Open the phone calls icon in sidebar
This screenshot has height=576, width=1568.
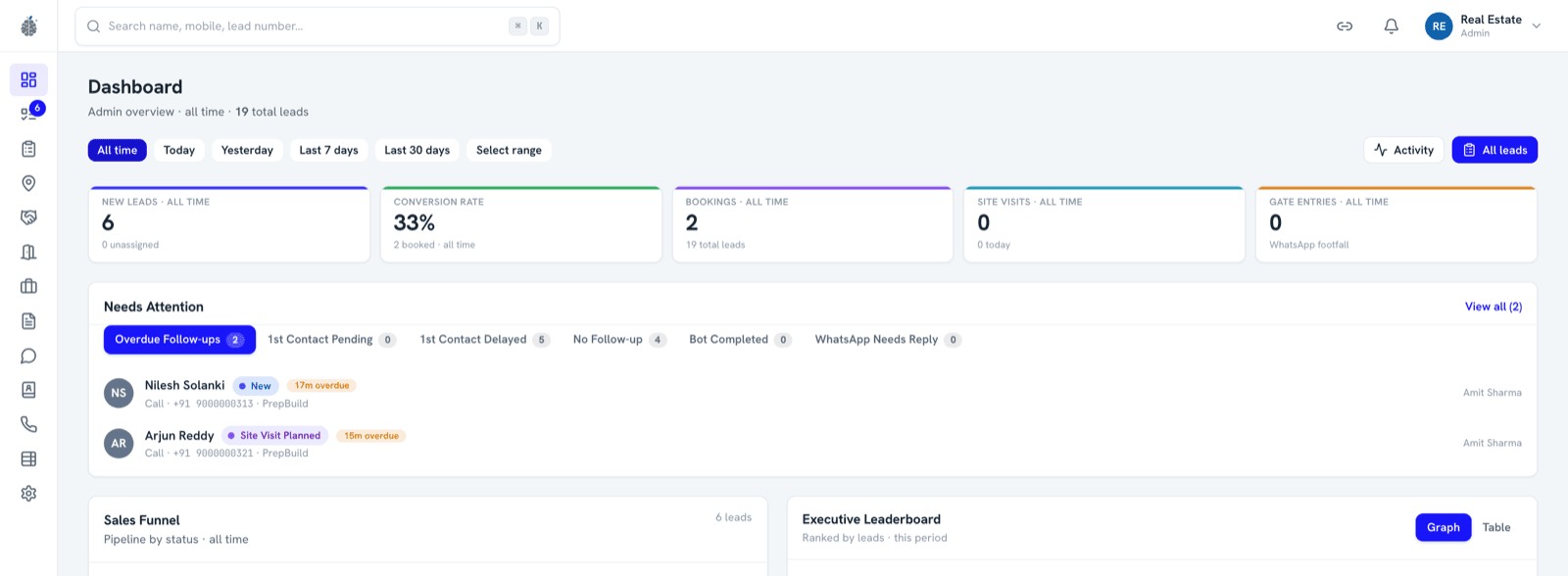tap(28, 424)
